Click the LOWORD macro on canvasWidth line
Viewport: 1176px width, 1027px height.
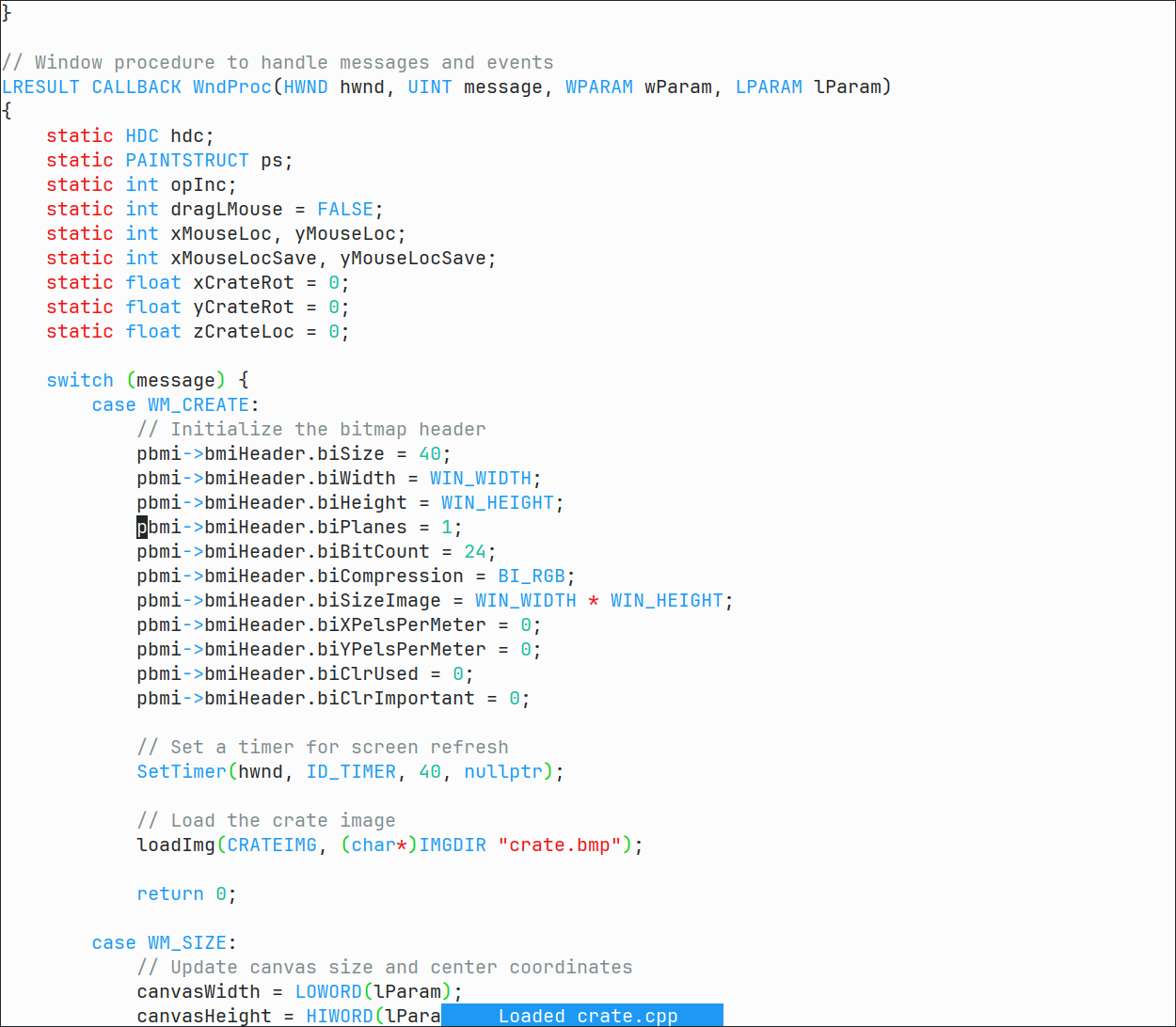(327, 992)
